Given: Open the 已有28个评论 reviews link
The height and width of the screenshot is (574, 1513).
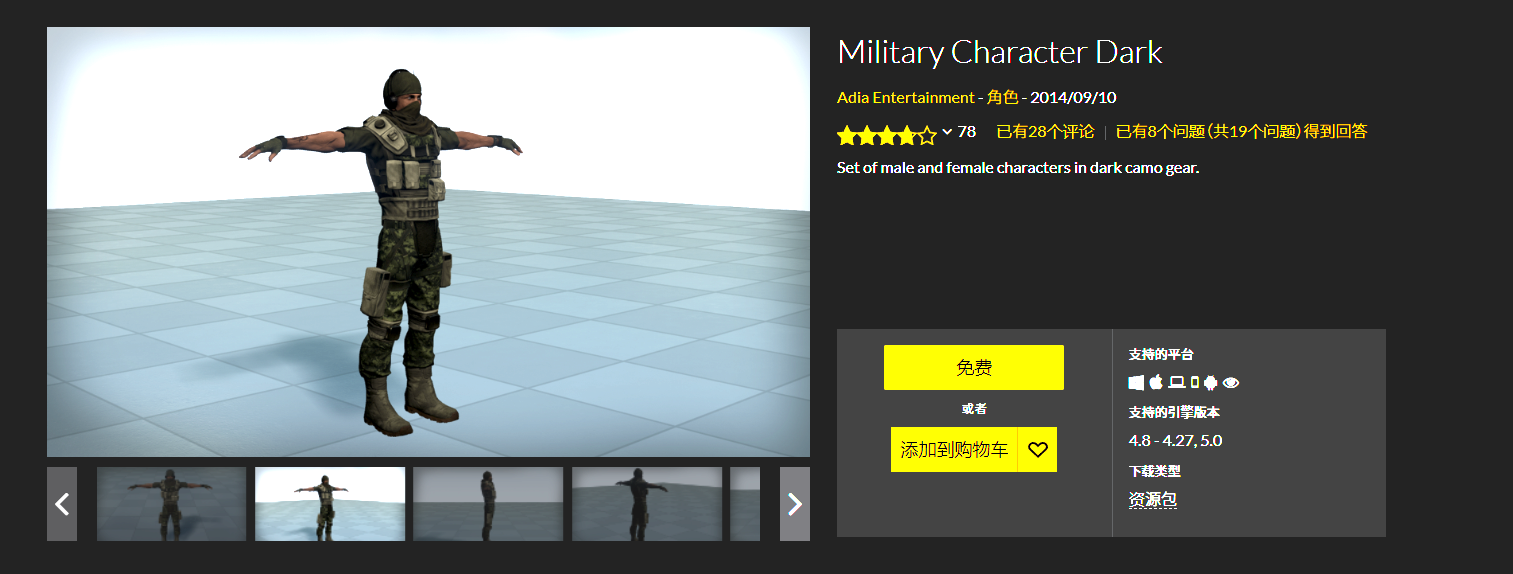Looking at the screenshot, I should [x=1045, y=131].
